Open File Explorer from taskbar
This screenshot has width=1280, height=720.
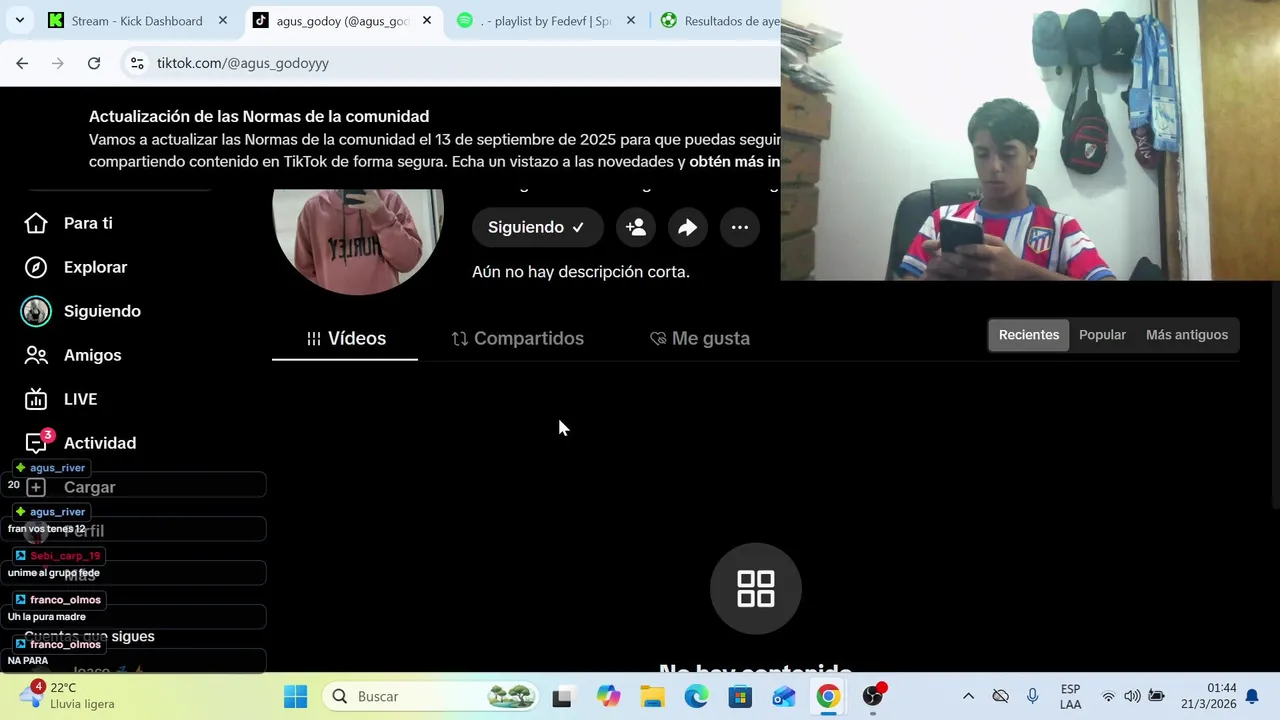click(652, 696)
